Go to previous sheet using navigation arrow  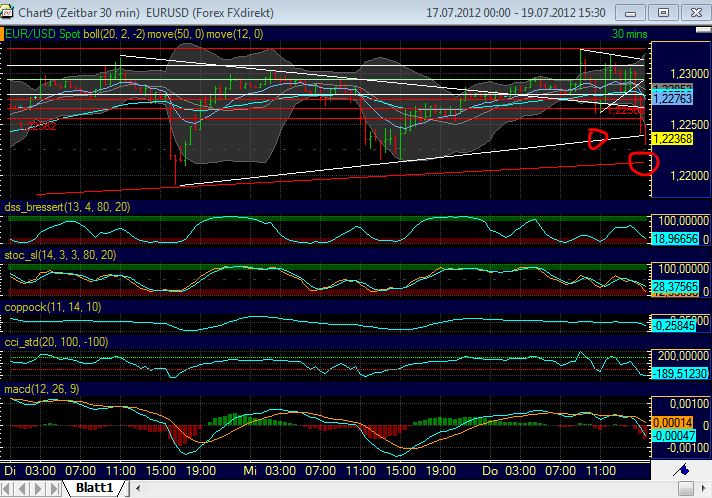click(22, 489)
